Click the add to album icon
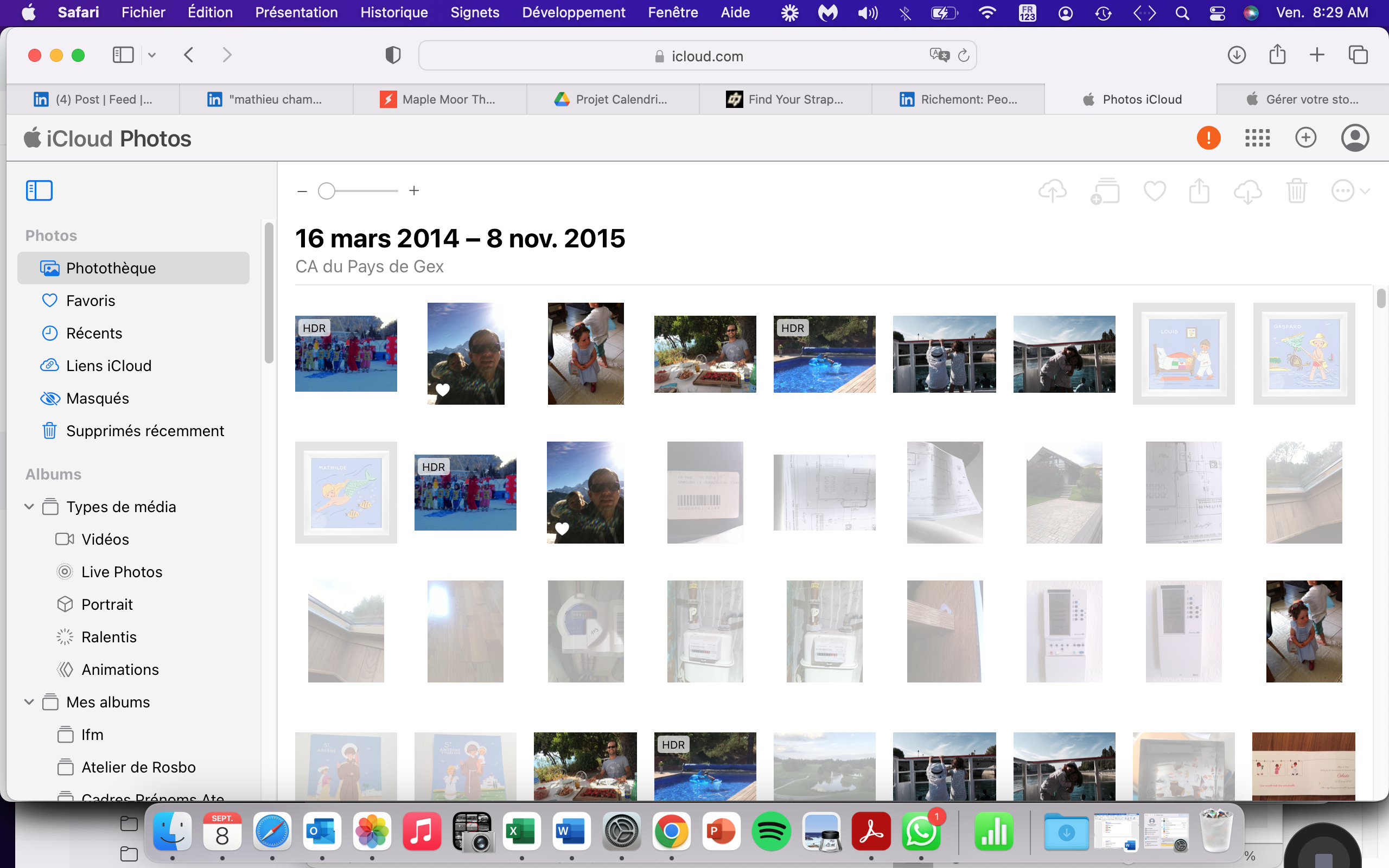This screenshot has width=1389, height=868. tap(1105, 191)
